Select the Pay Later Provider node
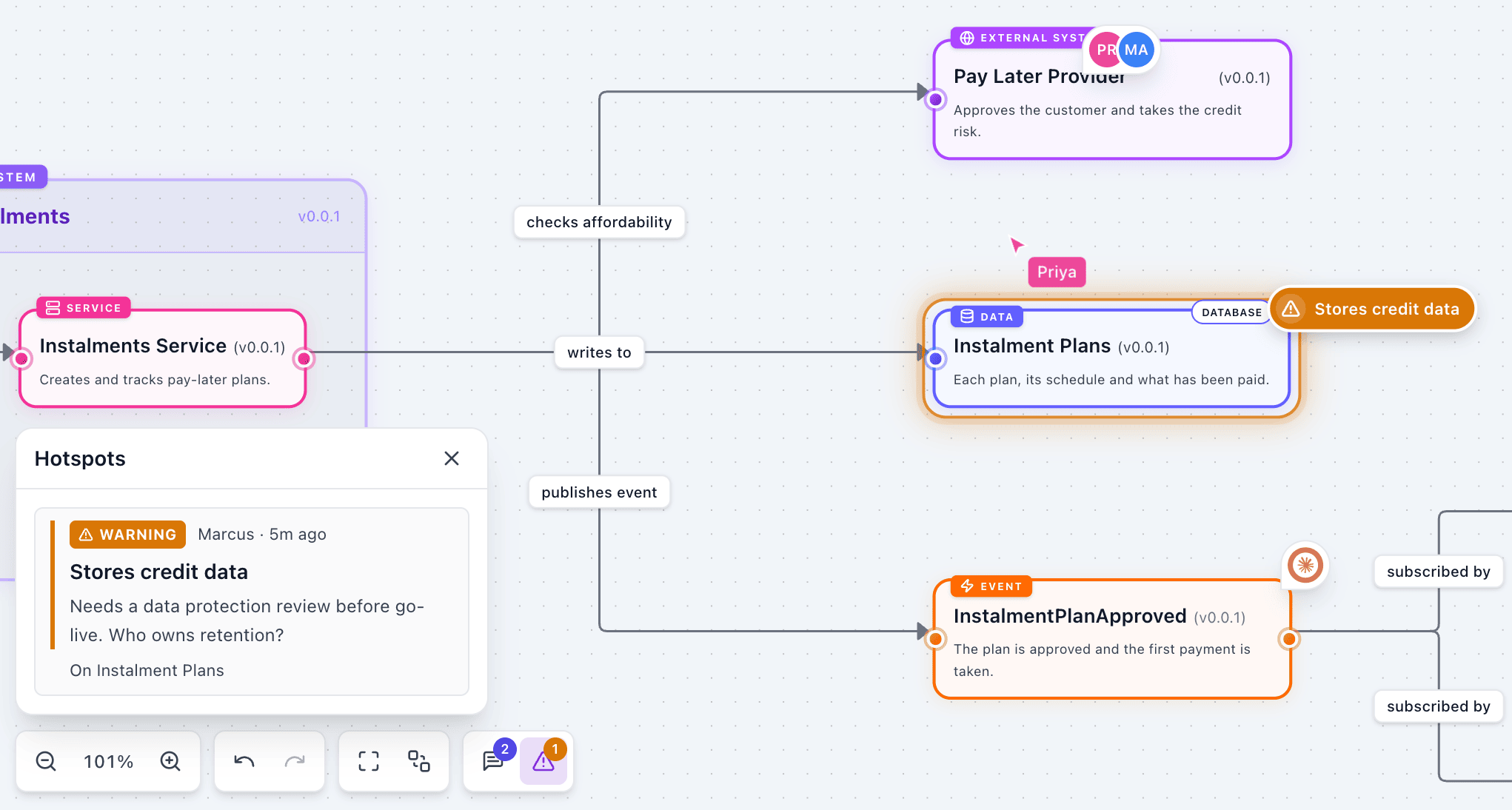 click(x=1112, y=99)
